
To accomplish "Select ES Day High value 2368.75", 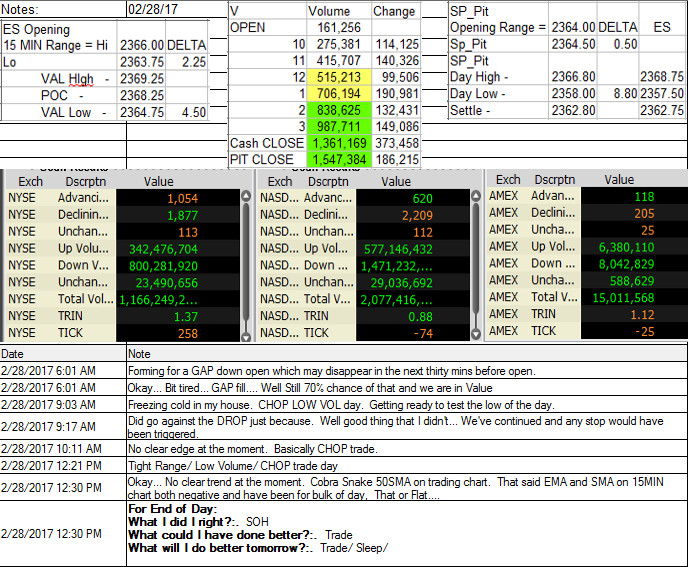I will 662,77.
